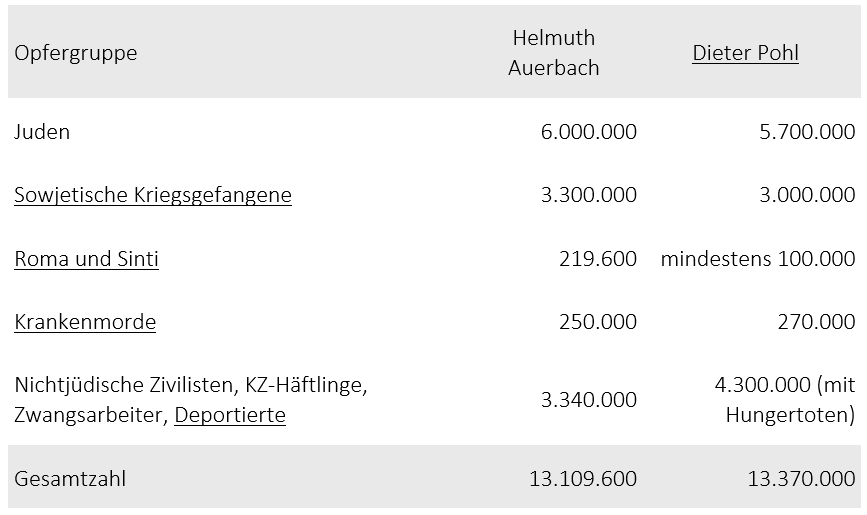Click the 3.340.000 cell
The width and height of the screenshot is (867, 515).
coord(588,400)
